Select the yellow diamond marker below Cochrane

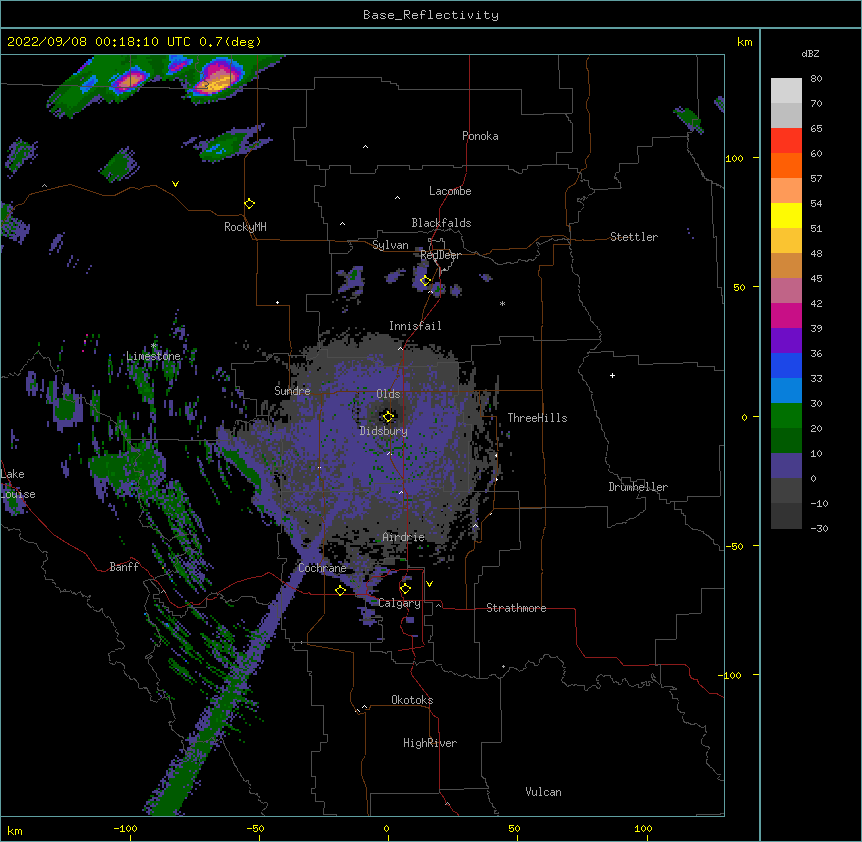click(x=340, y=590)
